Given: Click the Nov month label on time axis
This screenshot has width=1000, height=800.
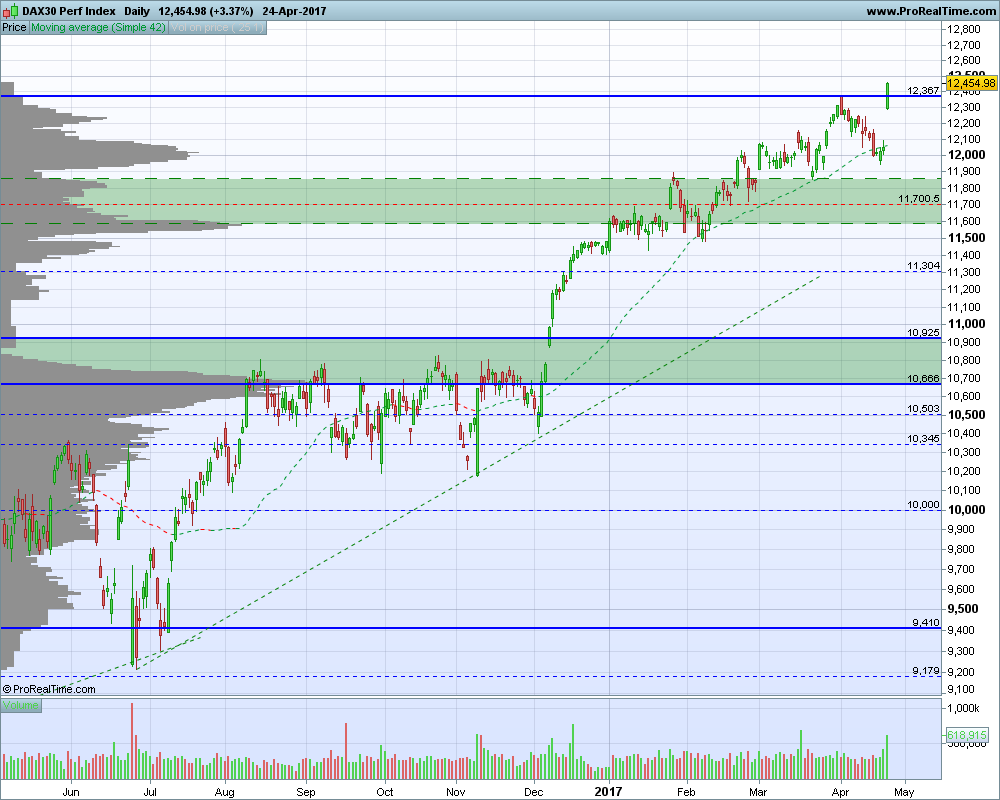Looking at the screenshot, I should coord(455,792).
